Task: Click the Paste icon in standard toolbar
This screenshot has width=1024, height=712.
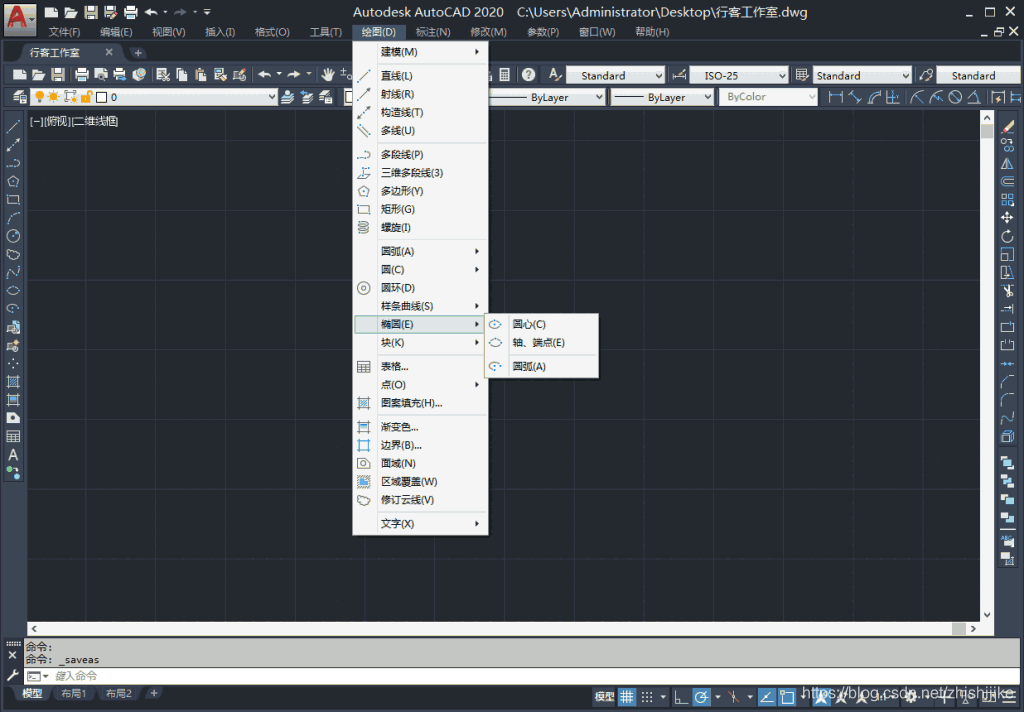Action: [x=200, y=75]
